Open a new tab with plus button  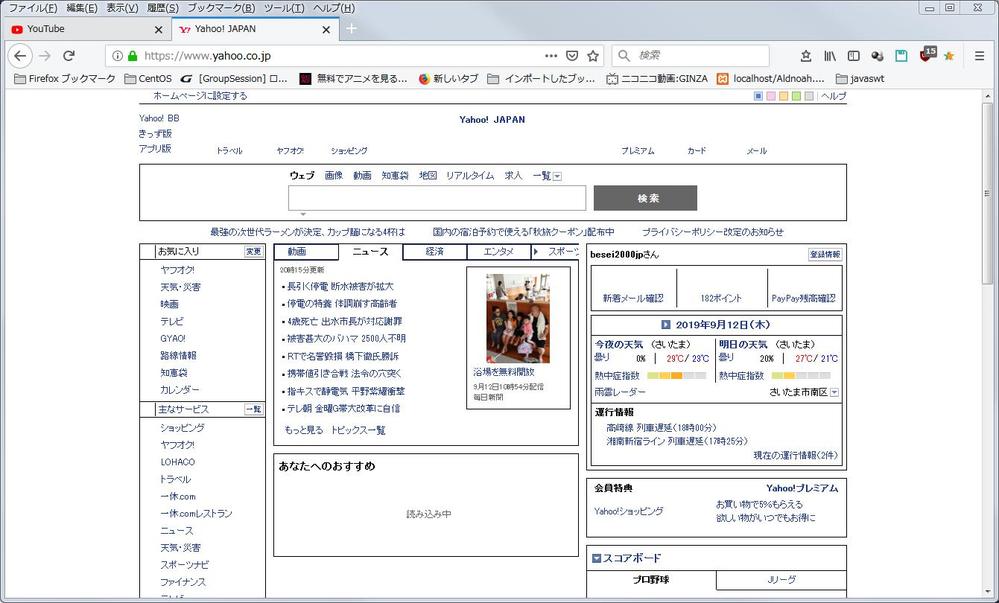click(351, 29)
